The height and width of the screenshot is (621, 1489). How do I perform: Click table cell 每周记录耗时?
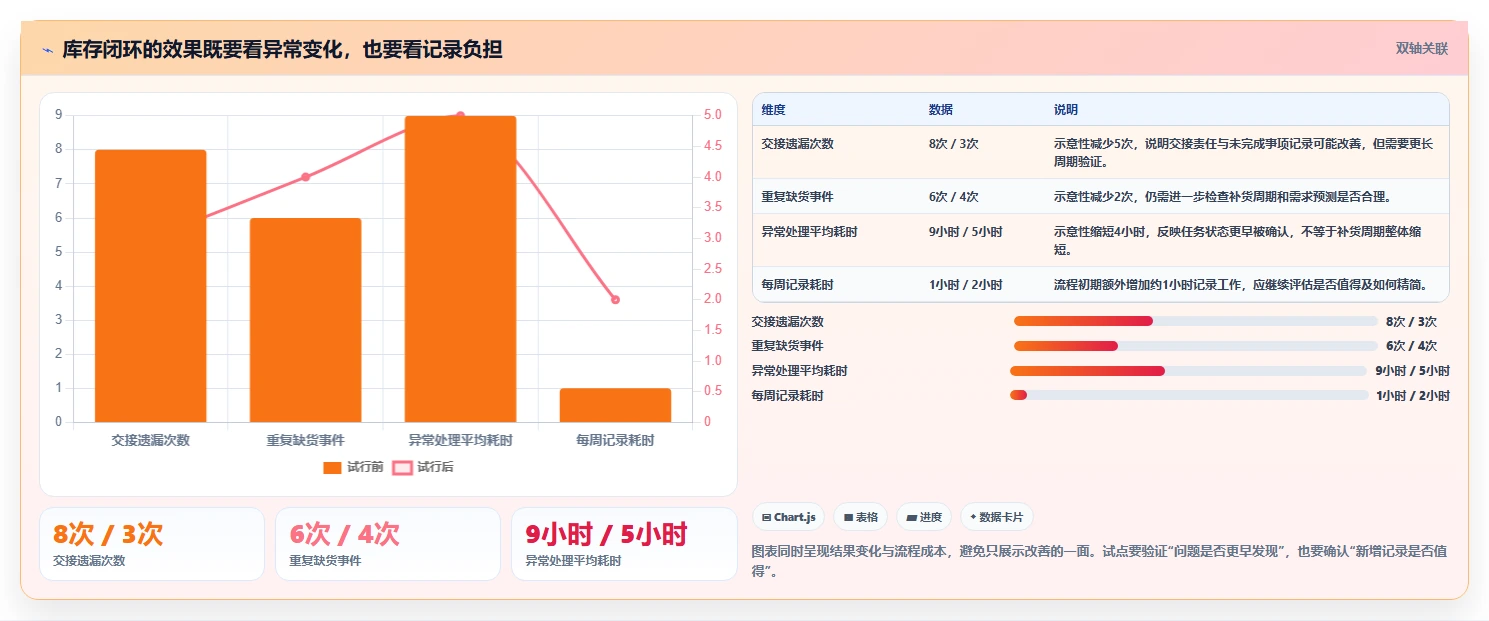click(797, 285)
